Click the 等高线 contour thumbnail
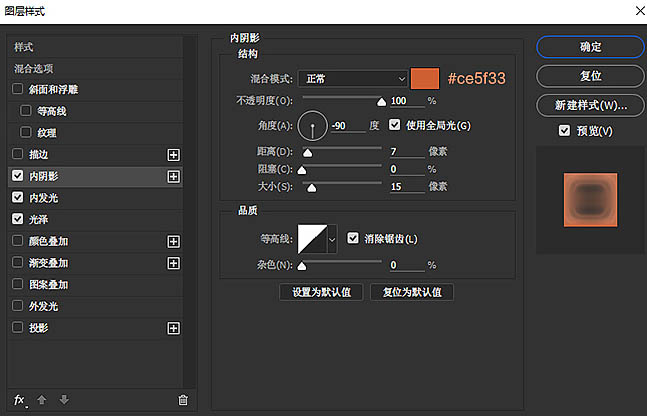The image size is (647, 416). 312,239
